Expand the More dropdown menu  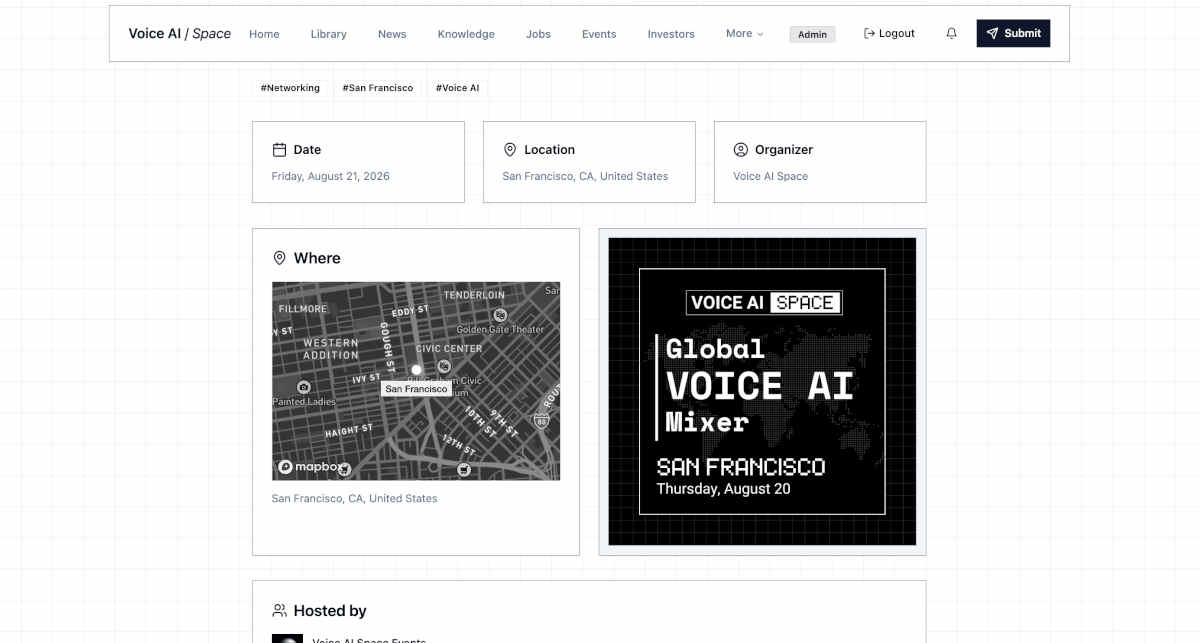(x=744, y=33)
